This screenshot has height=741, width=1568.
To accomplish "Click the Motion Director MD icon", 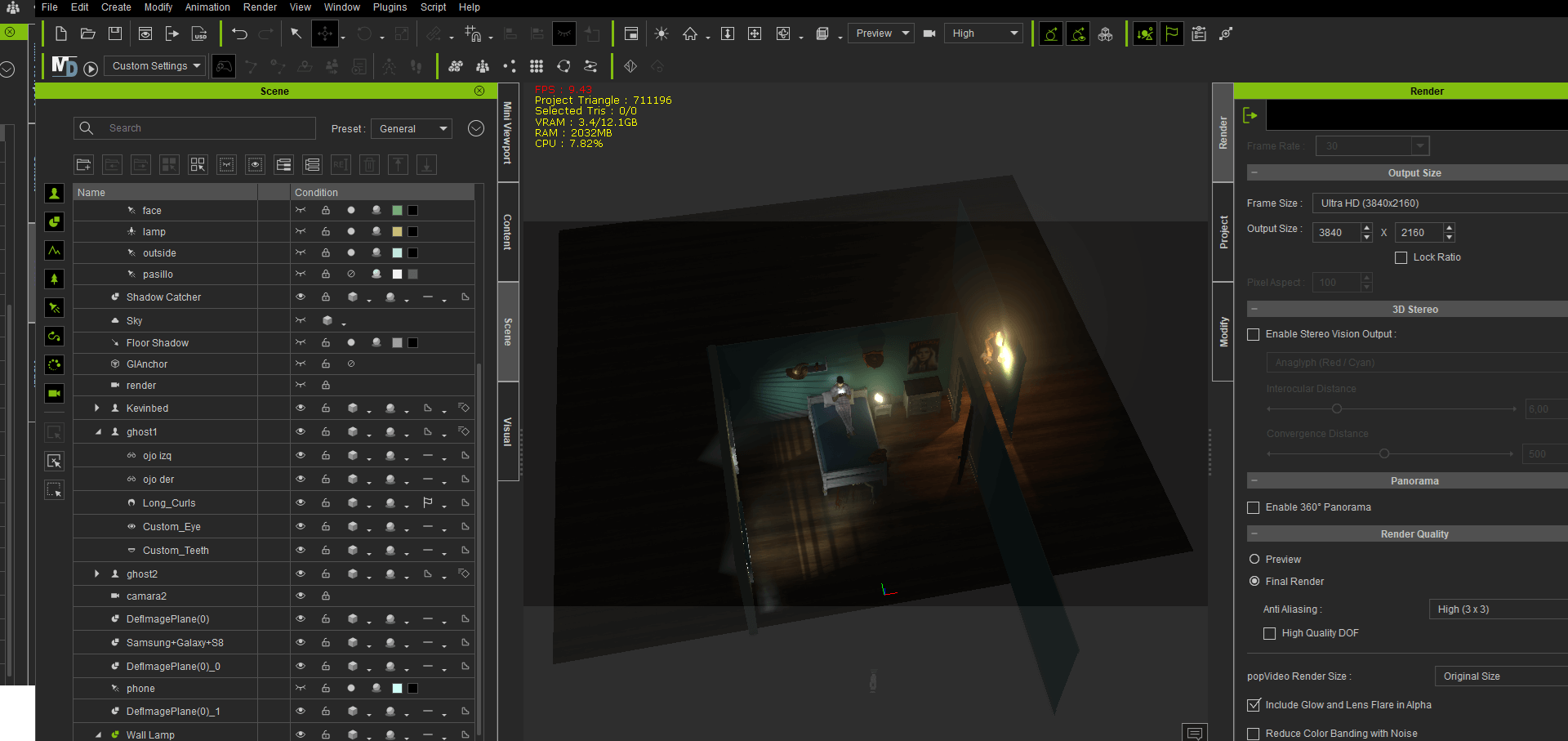I will point(65,66).
